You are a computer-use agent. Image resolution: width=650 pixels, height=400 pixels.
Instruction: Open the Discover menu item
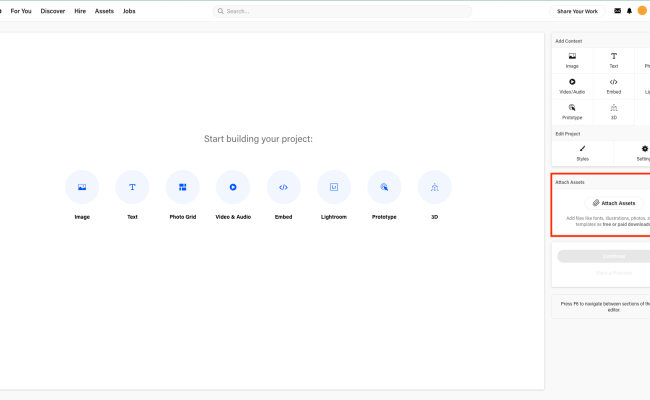[x=53, y=11]
